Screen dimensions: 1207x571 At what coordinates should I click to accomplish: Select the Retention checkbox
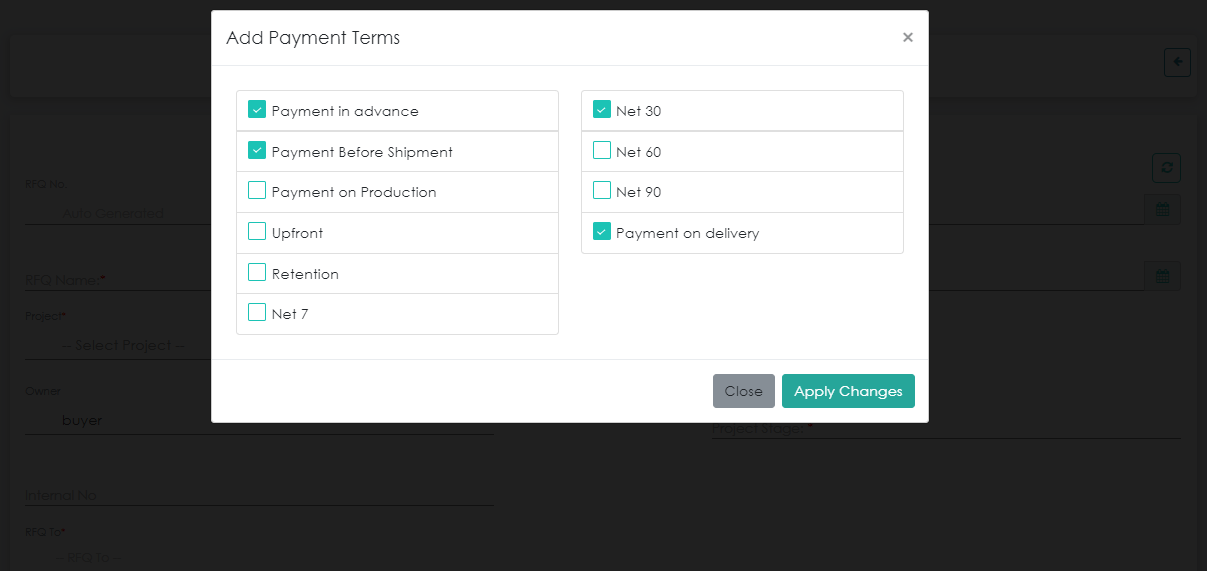[x=257, y=273]
